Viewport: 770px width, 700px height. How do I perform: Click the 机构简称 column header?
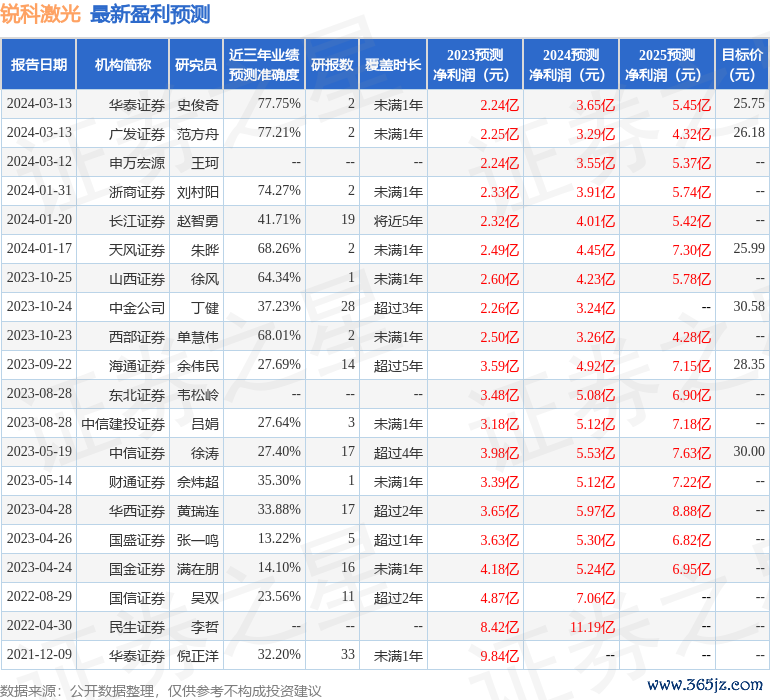(123, 65)
